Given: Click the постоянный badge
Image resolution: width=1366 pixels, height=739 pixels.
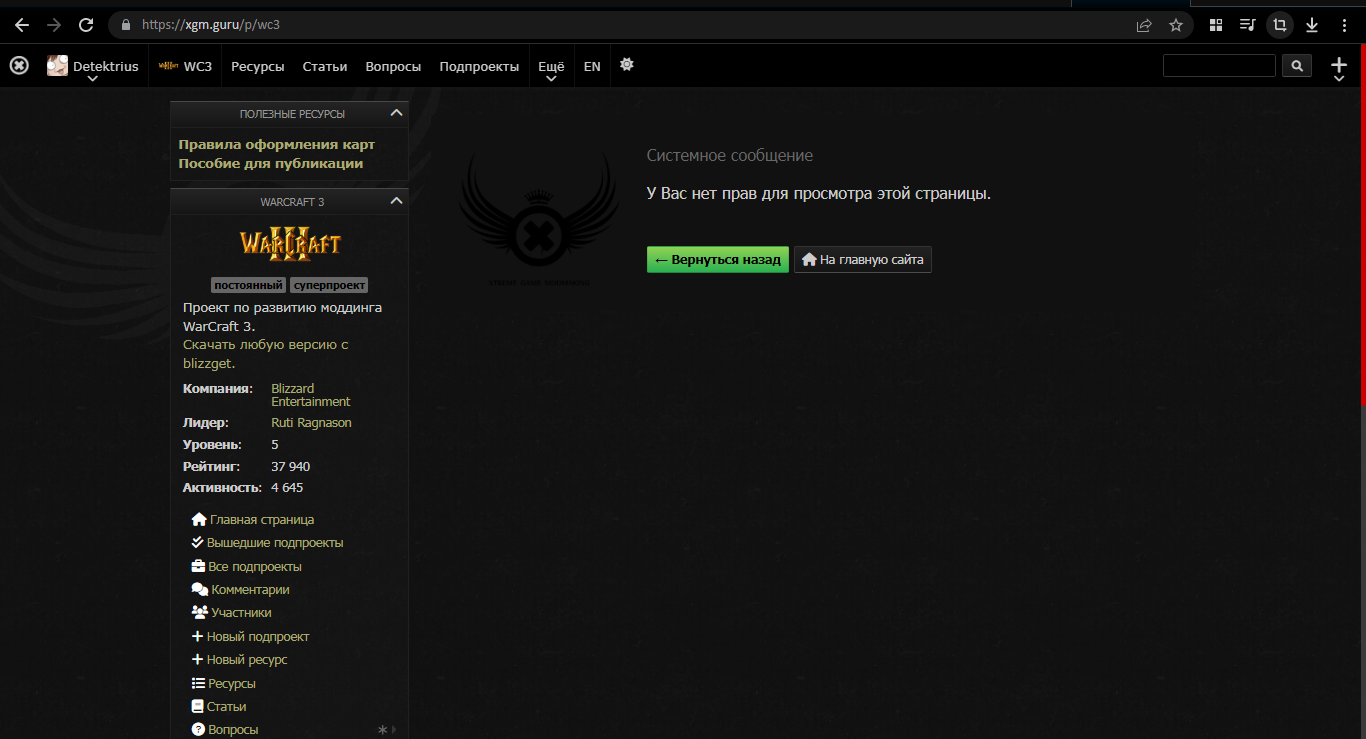Looking at the screenshot, I should [249, 285].
